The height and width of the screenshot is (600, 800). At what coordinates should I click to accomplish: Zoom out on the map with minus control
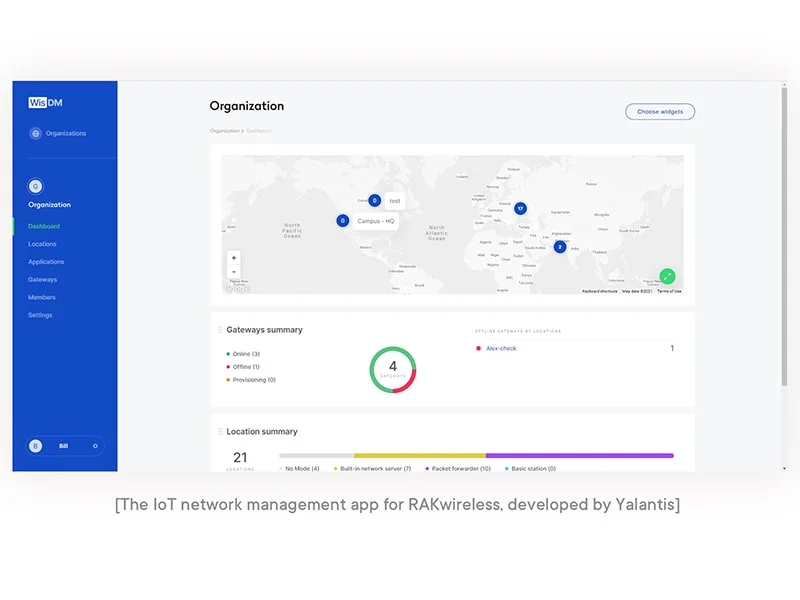[x=232, y=271]
